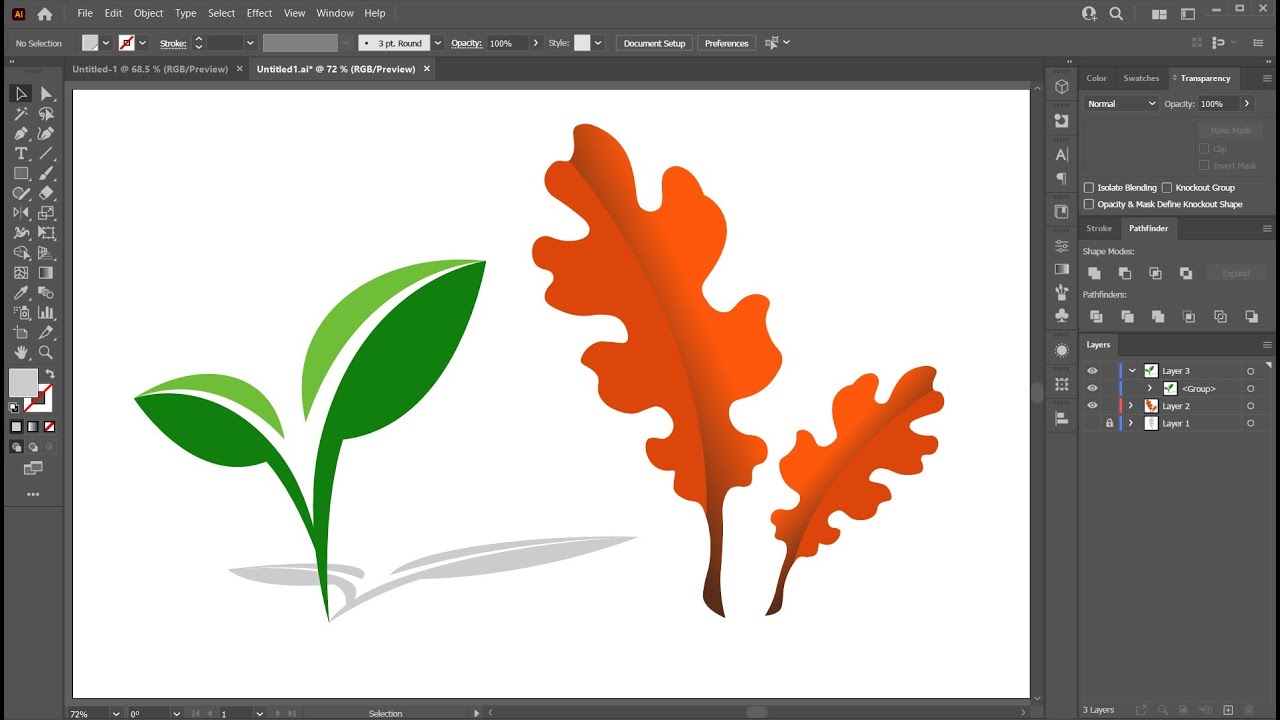1280x720 pixels.
Task: Click the Preferences button
Action: coord(726,43)
